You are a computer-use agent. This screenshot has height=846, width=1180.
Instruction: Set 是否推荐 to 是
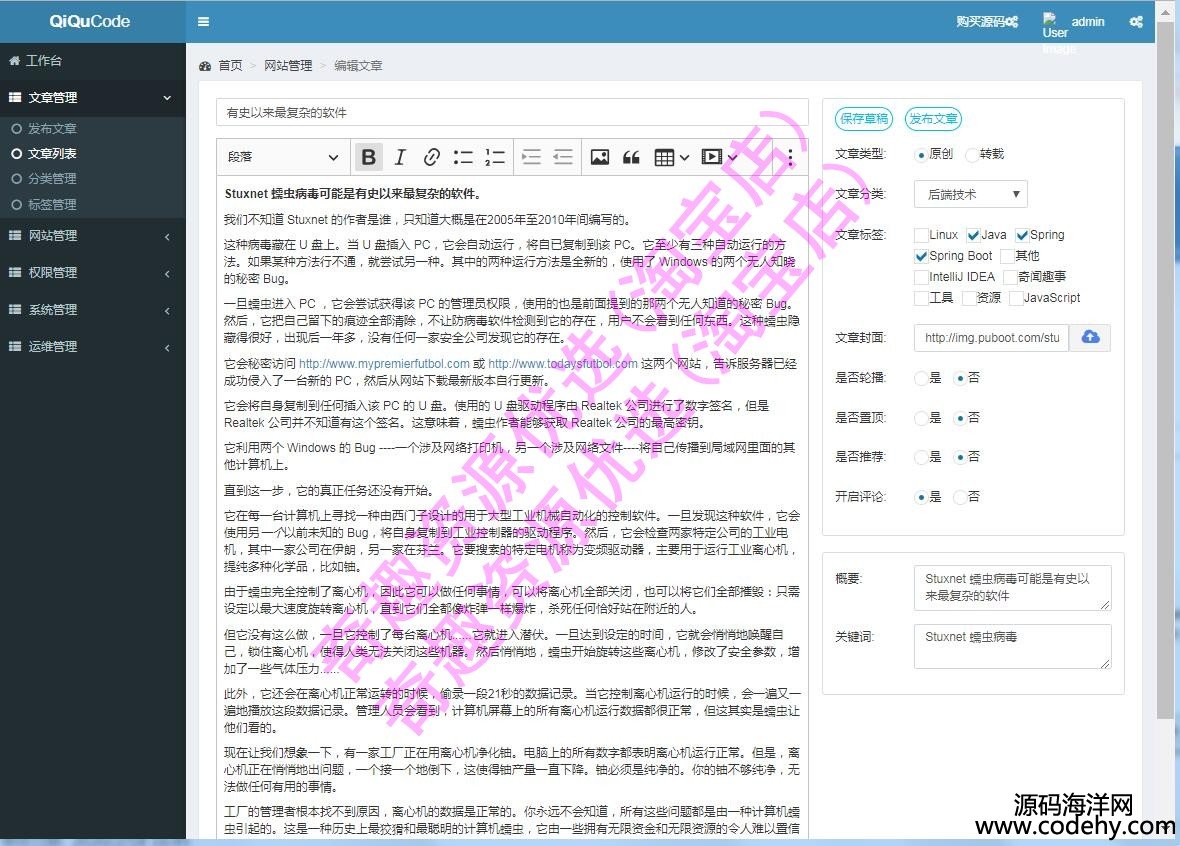click(921, 457)
